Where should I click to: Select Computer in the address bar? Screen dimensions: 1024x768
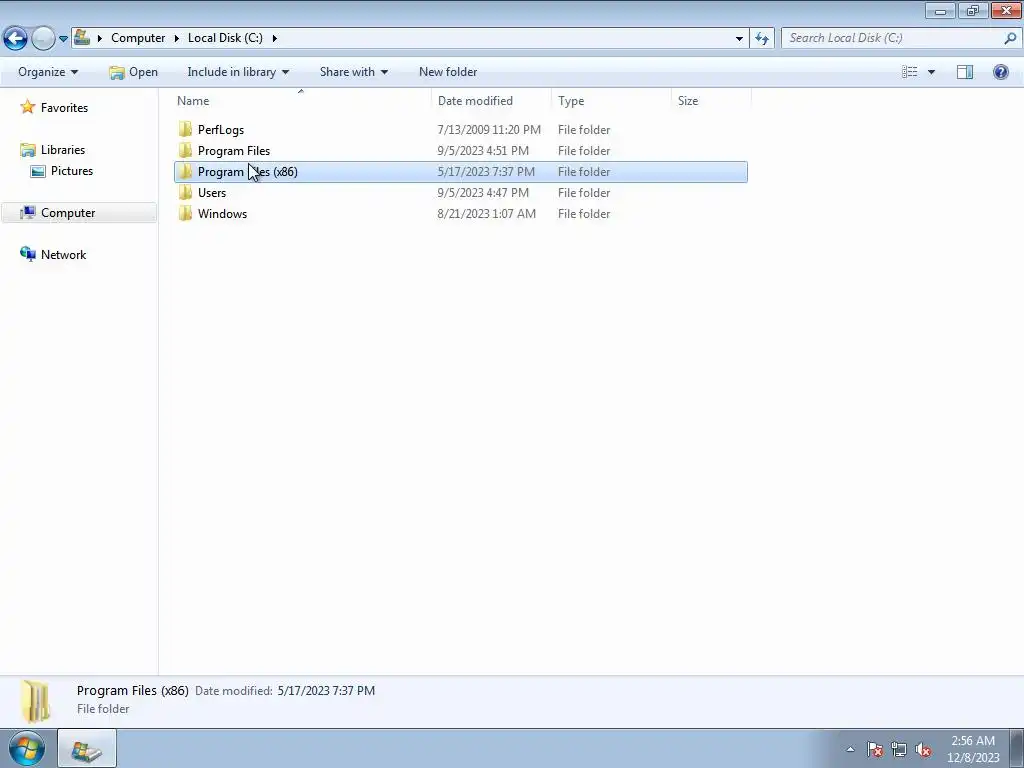(x=138, y=38)
